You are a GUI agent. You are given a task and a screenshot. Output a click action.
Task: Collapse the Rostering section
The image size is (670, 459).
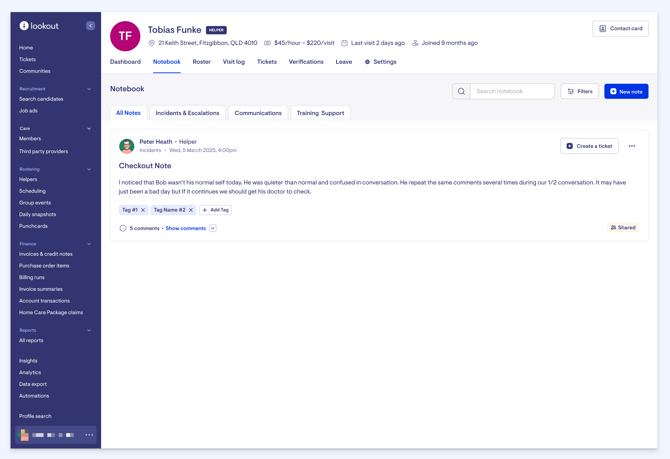click(89, 169)
